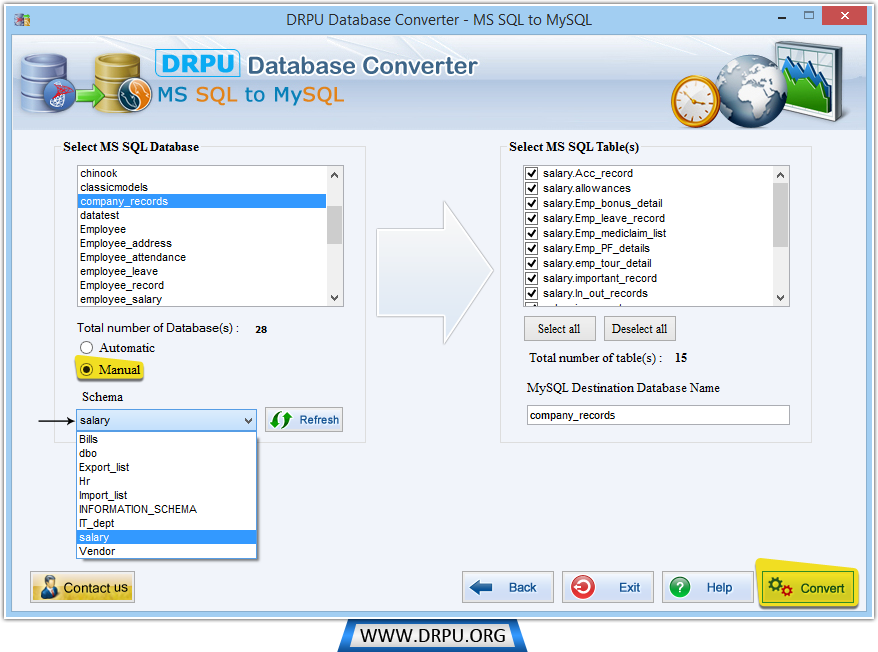Screen dimensions: 878x652
Task: Select the Manual radio option
Action: coord(86,370)
